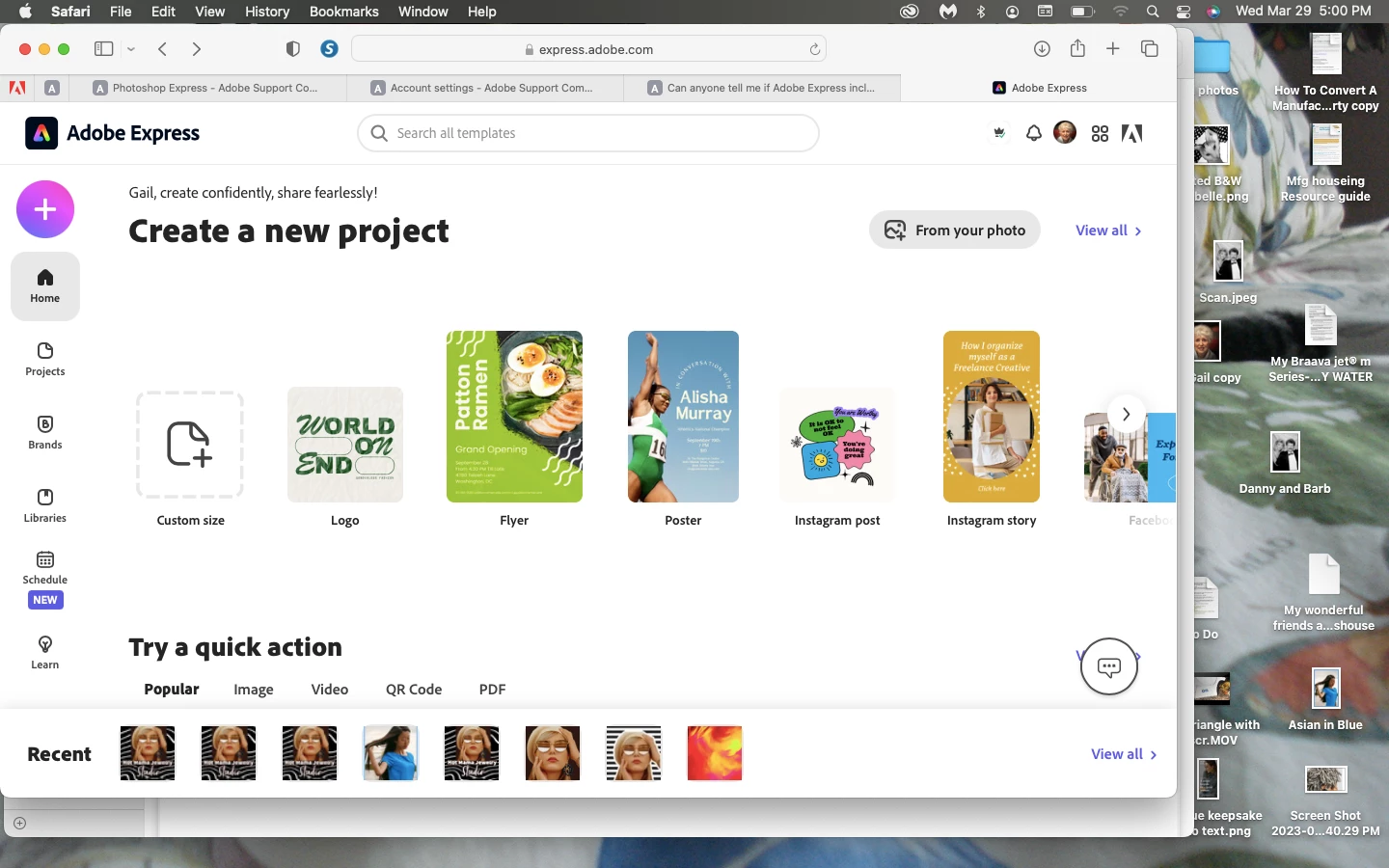
Task: Open the File menu
Action: pos(121,12)
